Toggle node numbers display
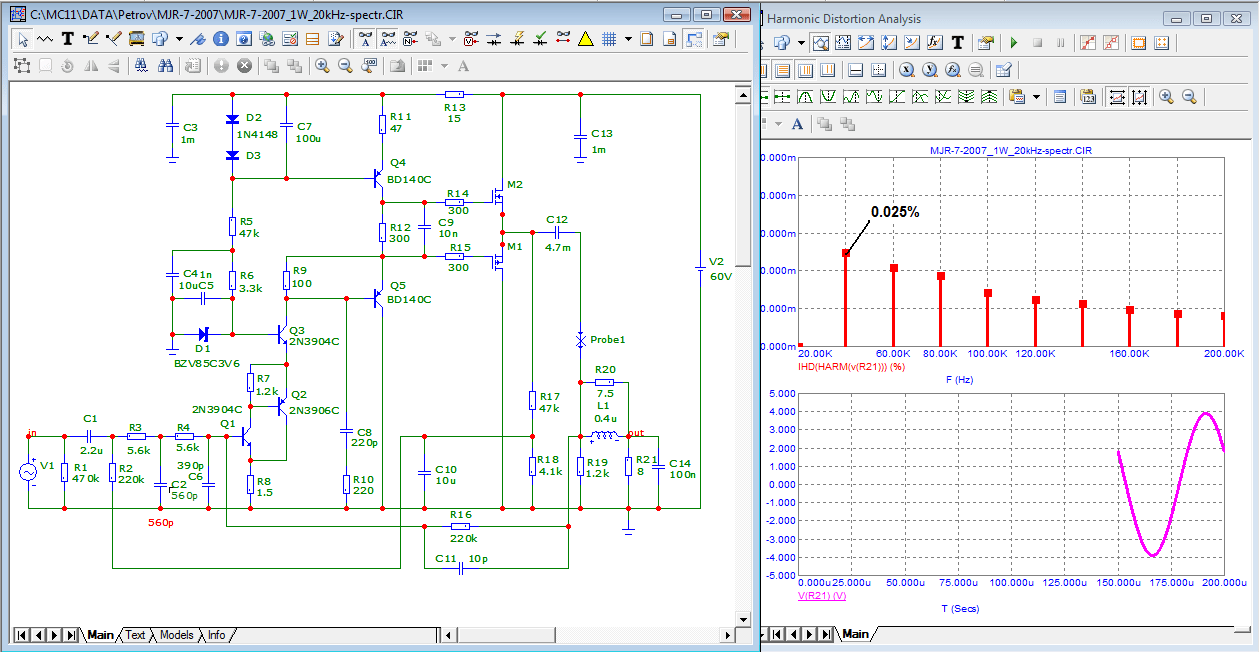 tap(411, 39)
